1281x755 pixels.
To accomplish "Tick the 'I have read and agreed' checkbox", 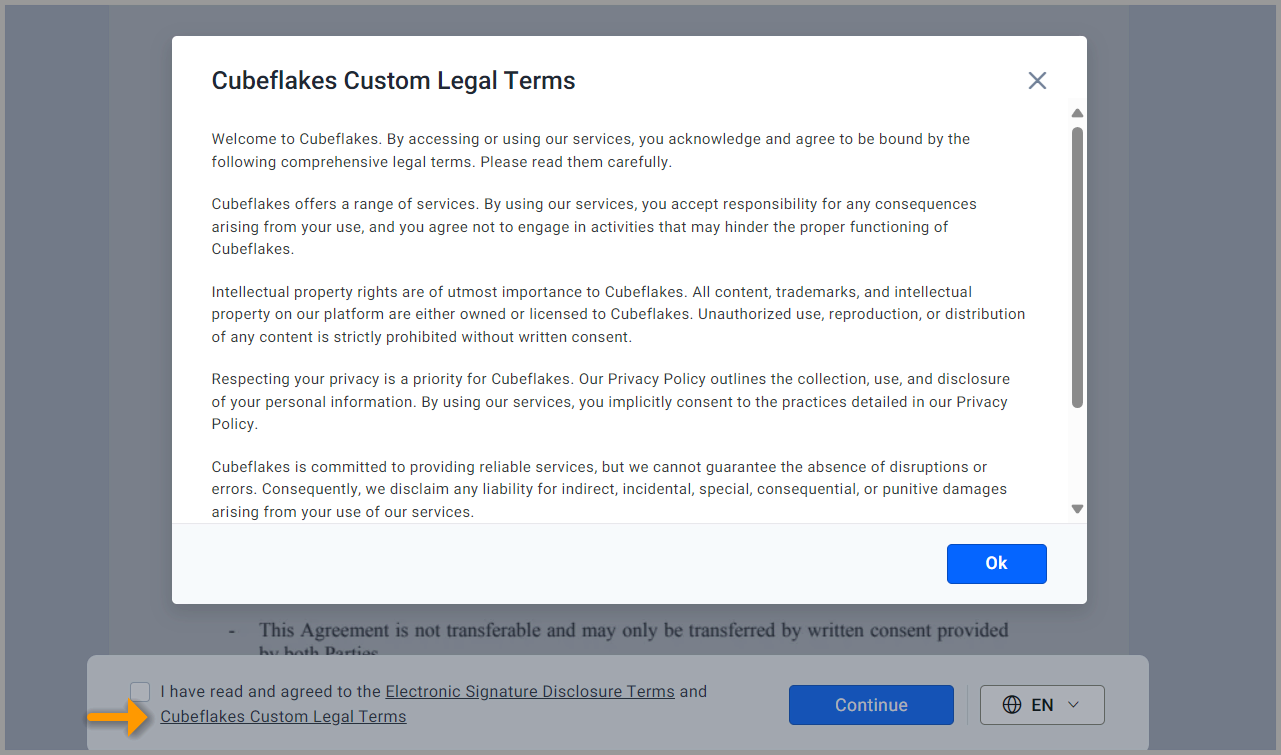I will [x=140, y=692].
